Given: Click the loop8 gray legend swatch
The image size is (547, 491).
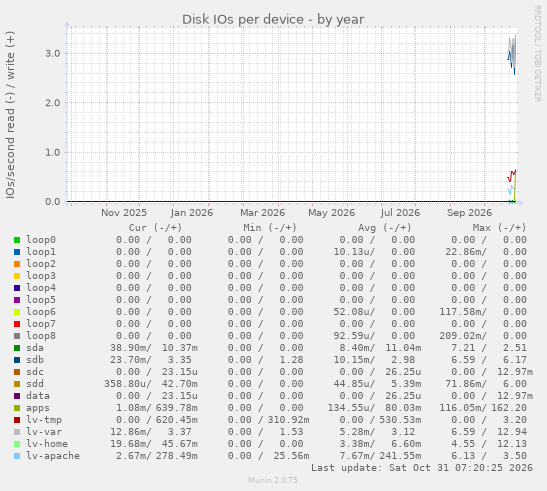Looking at the screenshot, I should click(17, 336).
